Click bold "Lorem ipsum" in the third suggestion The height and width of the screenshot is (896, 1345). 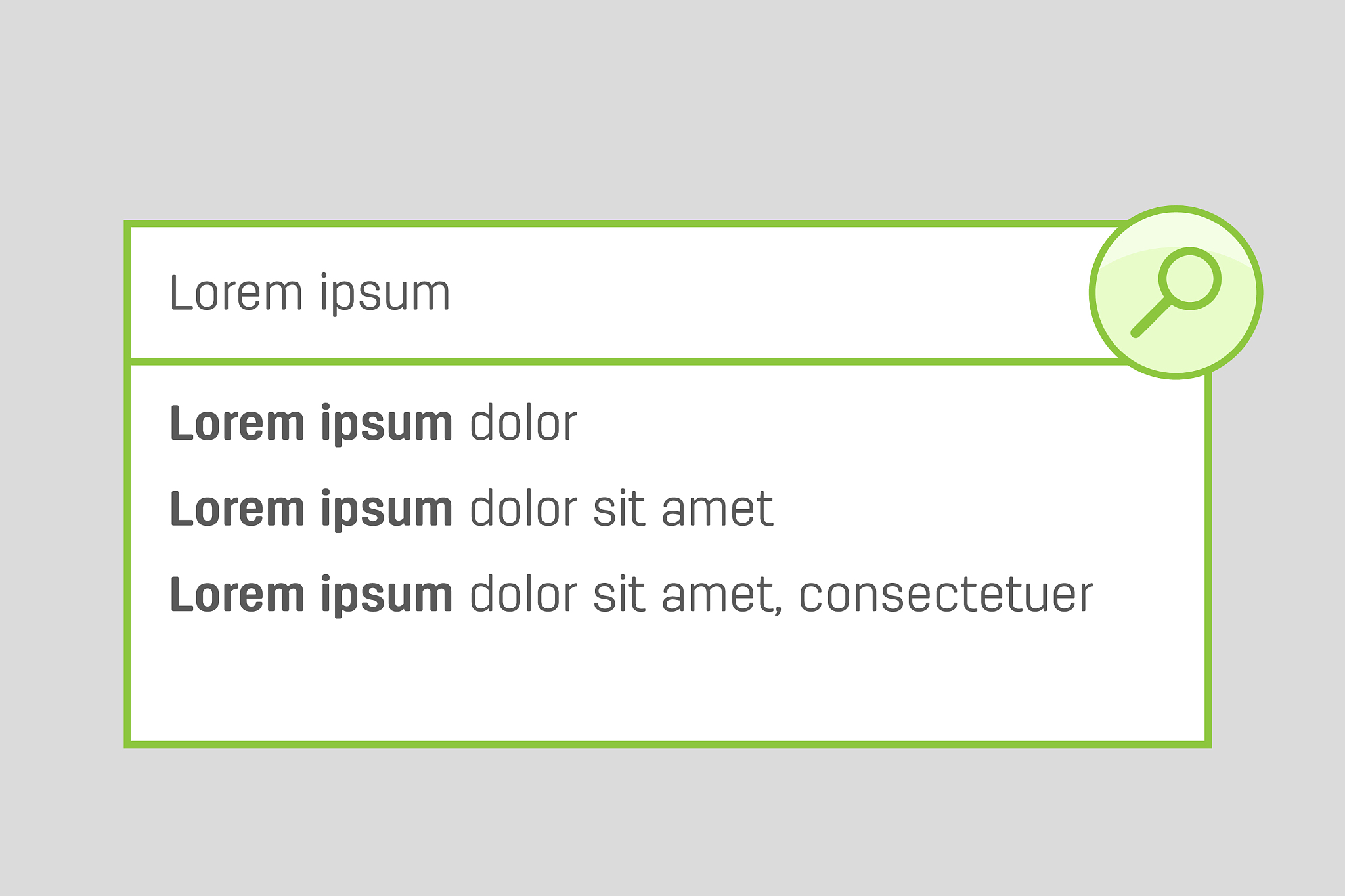click(x=311, y=595)
